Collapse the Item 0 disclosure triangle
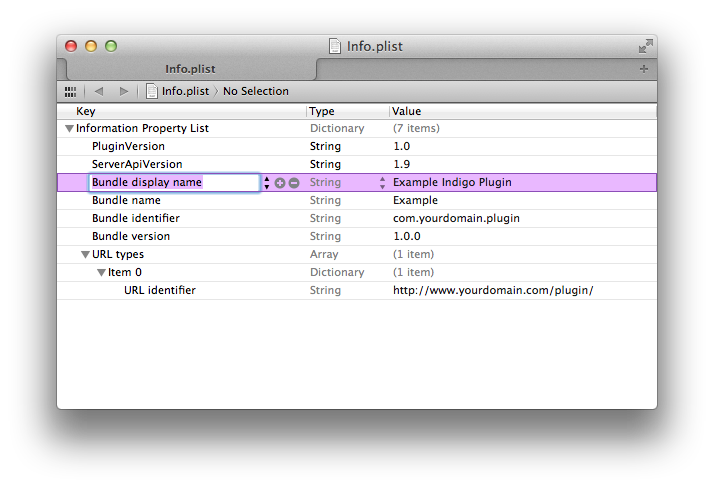 [101, 273]
